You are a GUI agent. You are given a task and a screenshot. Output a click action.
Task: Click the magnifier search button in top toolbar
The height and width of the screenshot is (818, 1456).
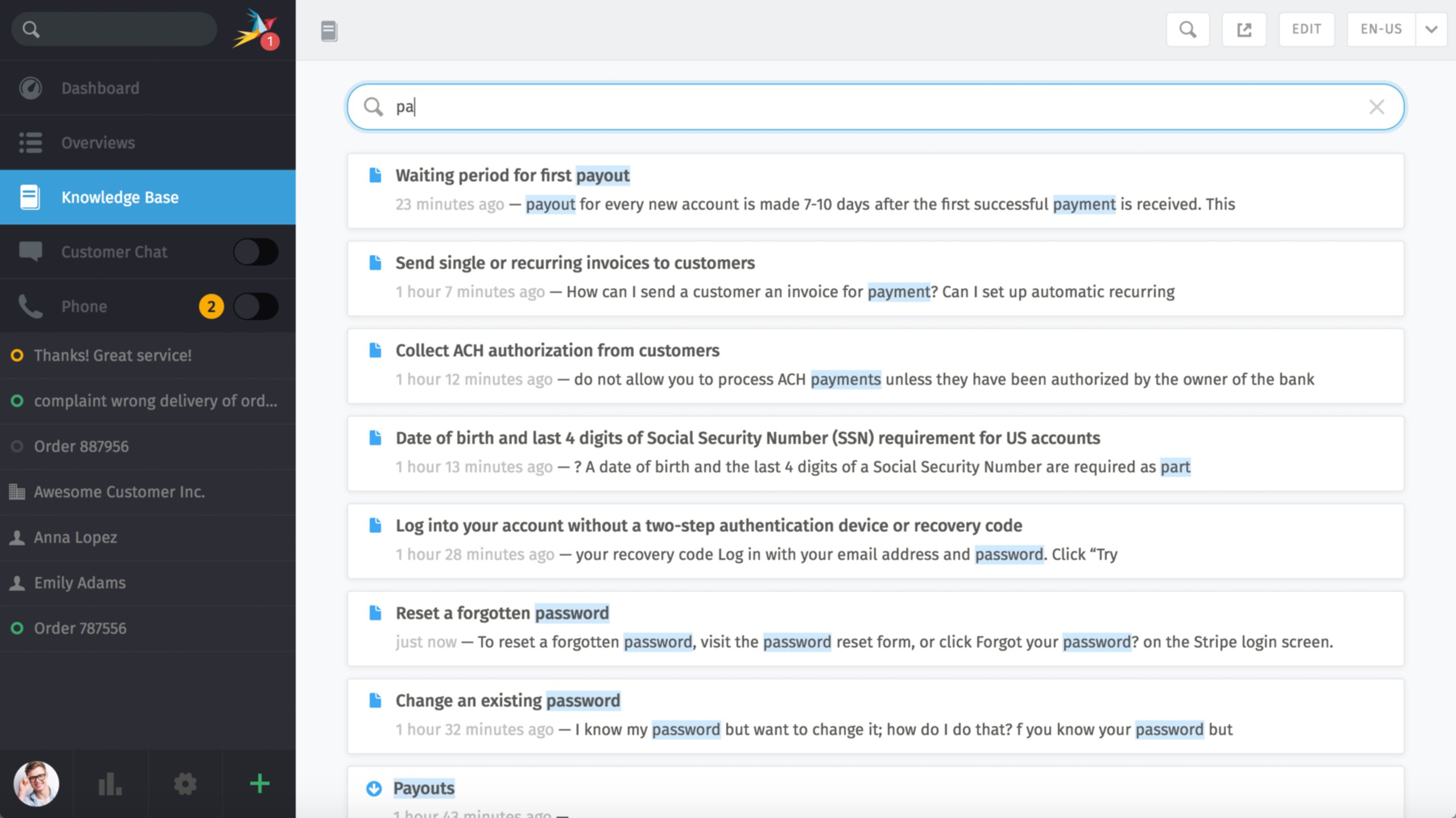click(1188, 30)
